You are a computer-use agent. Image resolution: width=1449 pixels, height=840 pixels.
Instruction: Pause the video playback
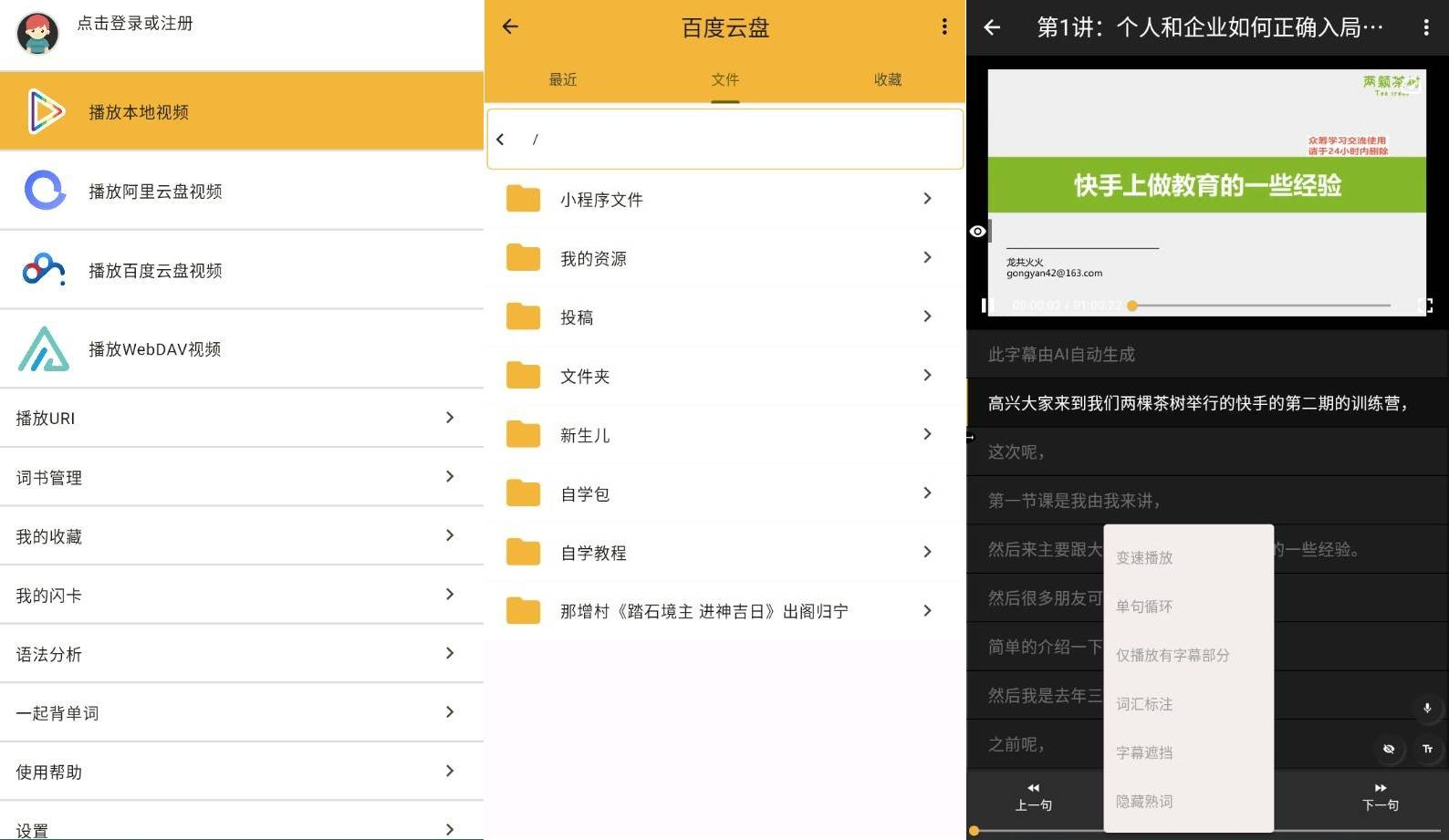pyautogui.click(x=985, y=306)
